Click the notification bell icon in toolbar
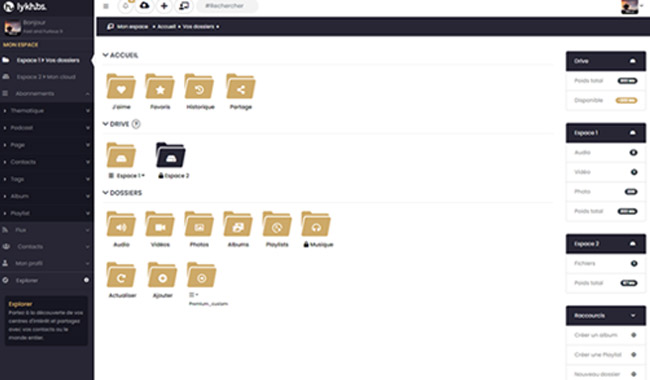 click(x=126, y=6)
